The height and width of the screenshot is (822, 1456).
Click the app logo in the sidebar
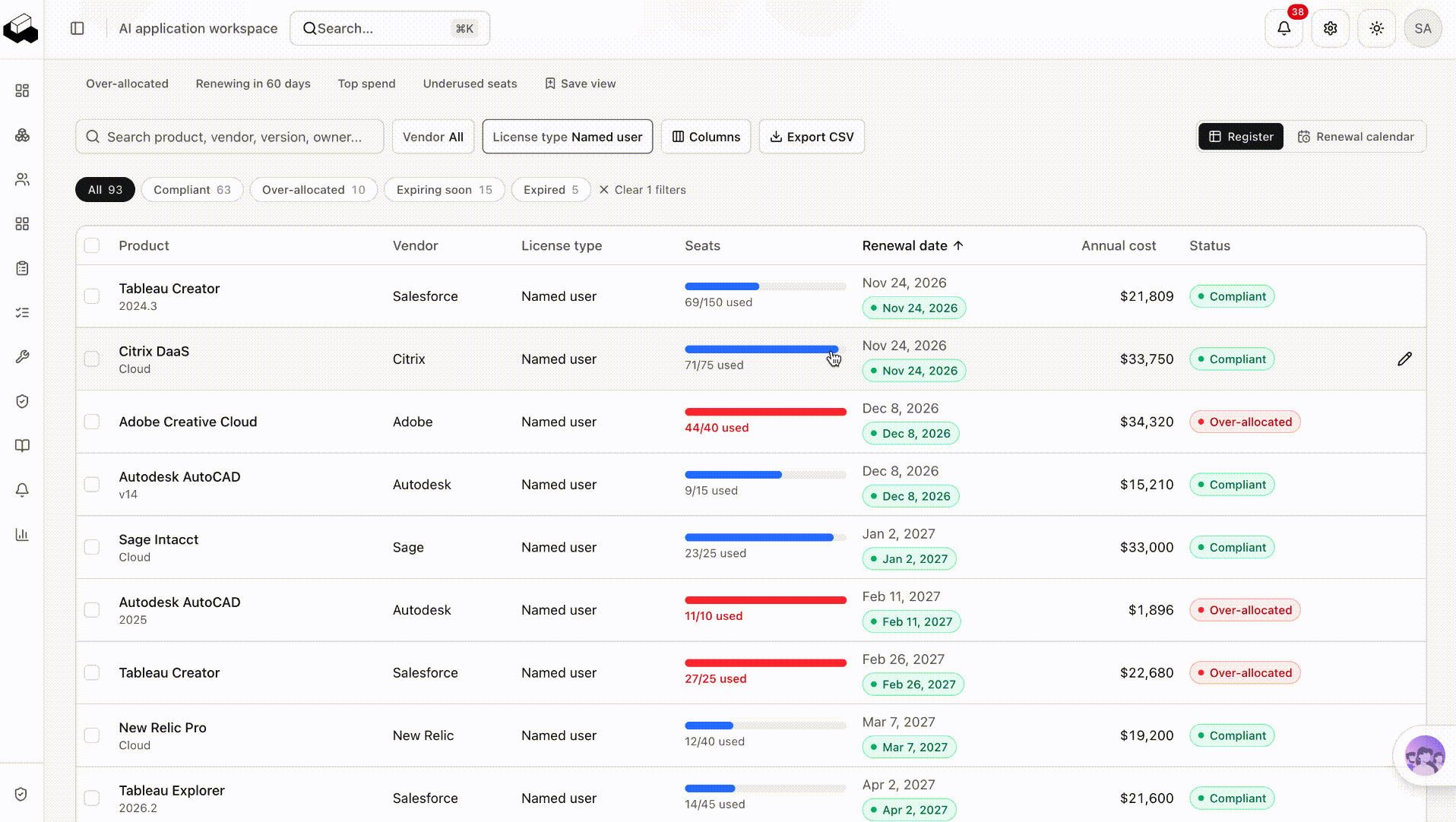click(x=21, y=29)
